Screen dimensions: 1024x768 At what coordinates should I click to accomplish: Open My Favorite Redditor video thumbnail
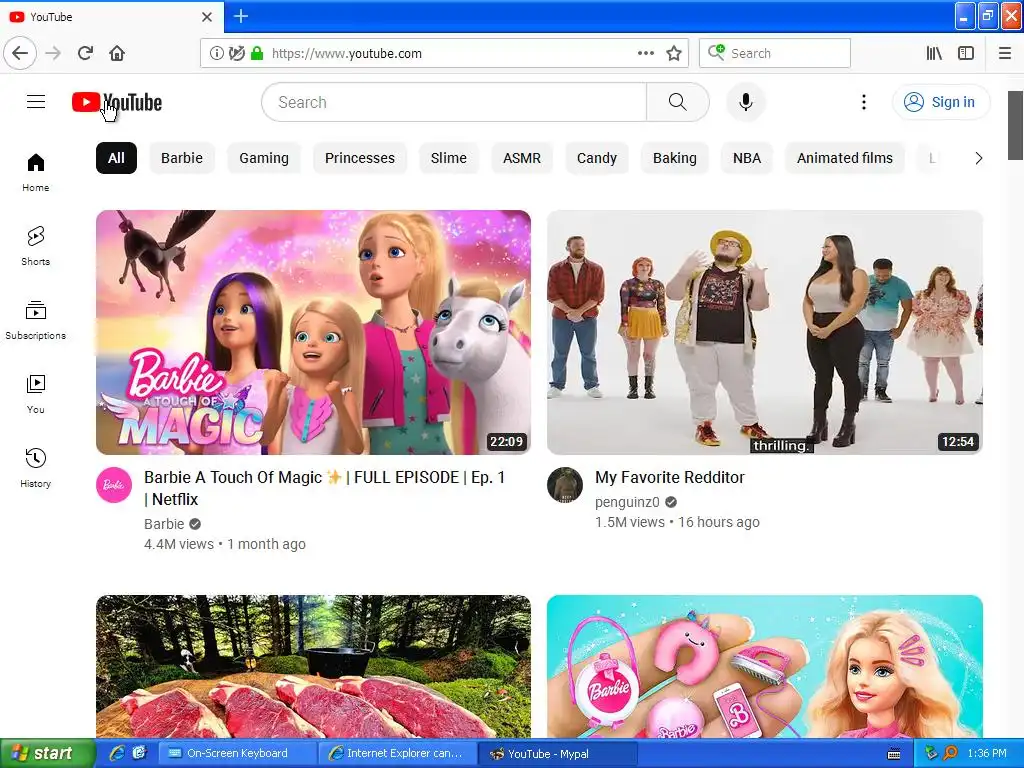click(765, 332)
